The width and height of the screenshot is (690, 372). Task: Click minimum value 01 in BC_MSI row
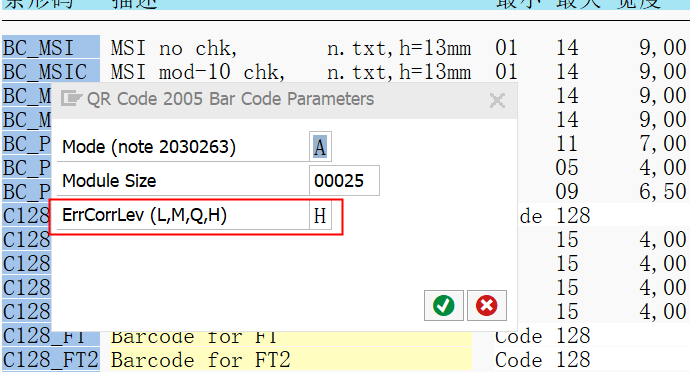506,48
